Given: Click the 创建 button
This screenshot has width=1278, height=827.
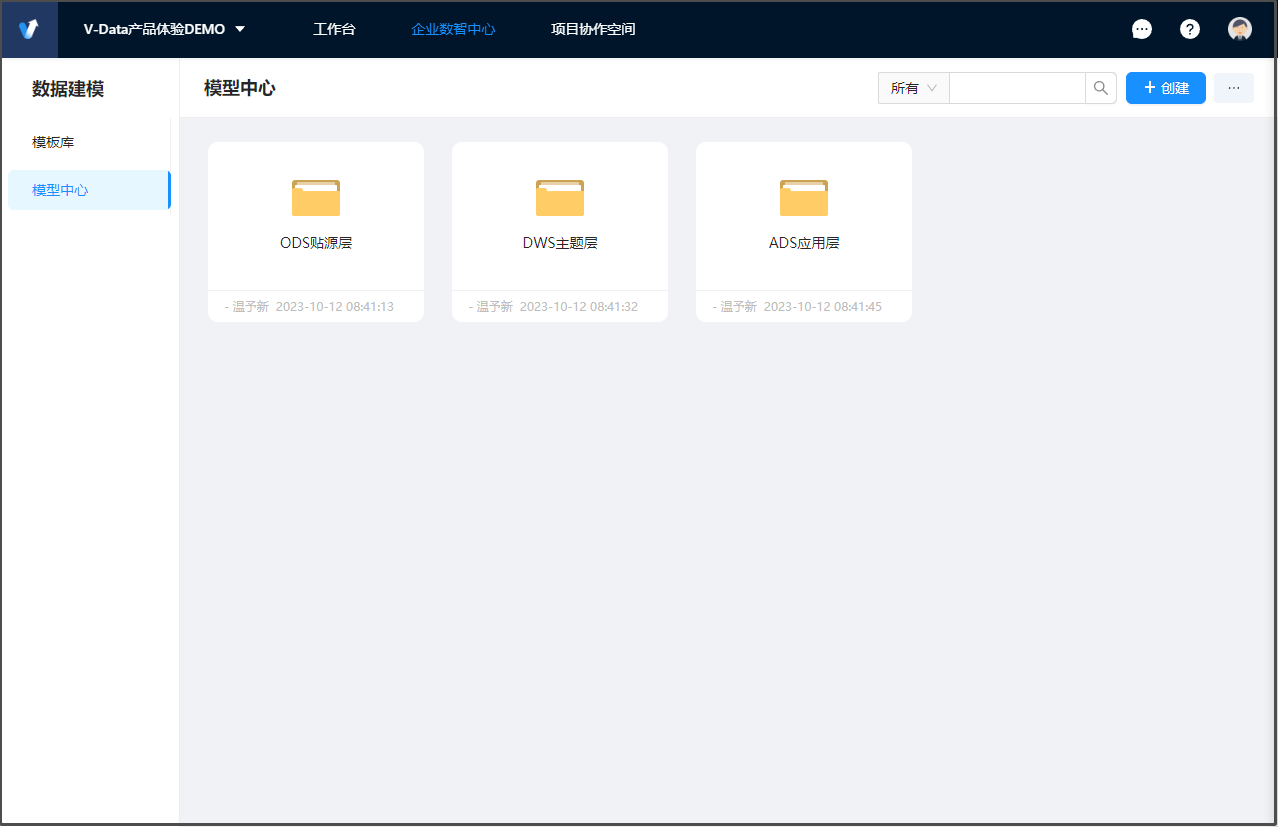Looking at the screenshot, I should tap(1165, 88).
